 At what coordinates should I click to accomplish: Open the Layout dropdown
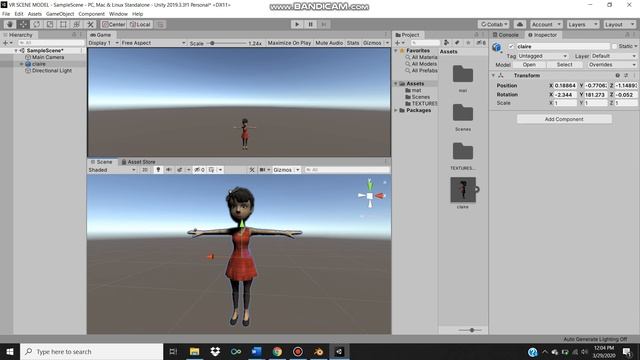click(x=619, y=24)
